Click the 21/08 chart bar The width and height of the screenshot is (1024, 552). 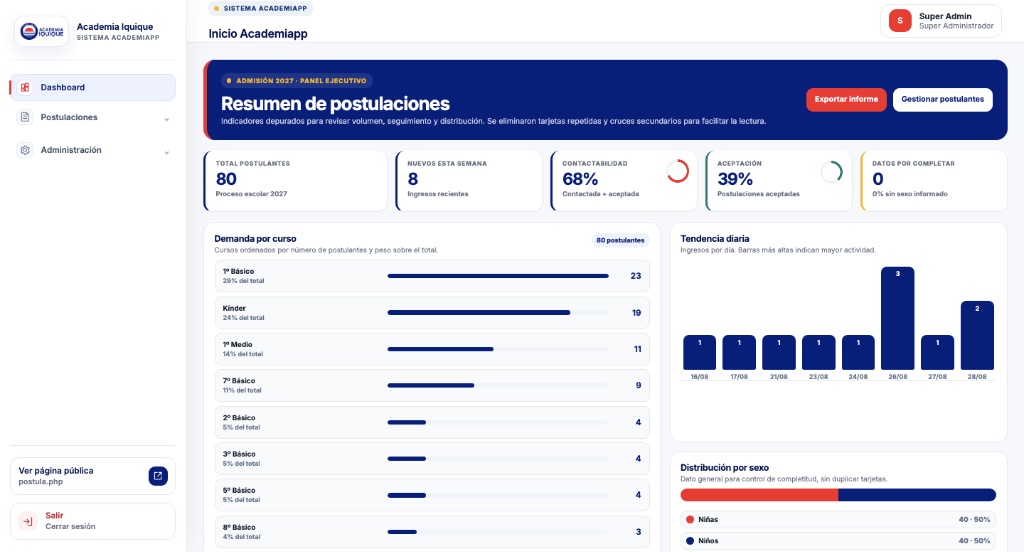[x=778, y=353]
